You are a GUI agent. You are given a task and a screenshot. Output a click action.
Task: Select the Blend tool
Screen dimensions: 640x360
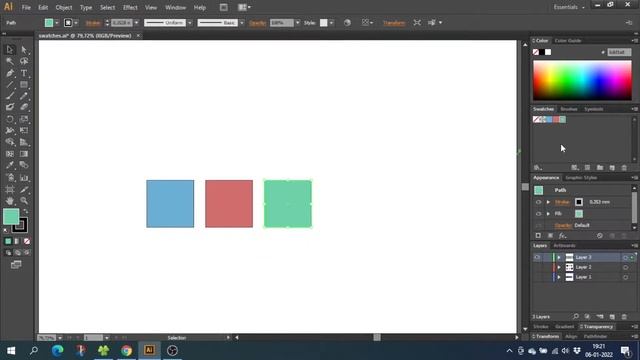point(24,165)
